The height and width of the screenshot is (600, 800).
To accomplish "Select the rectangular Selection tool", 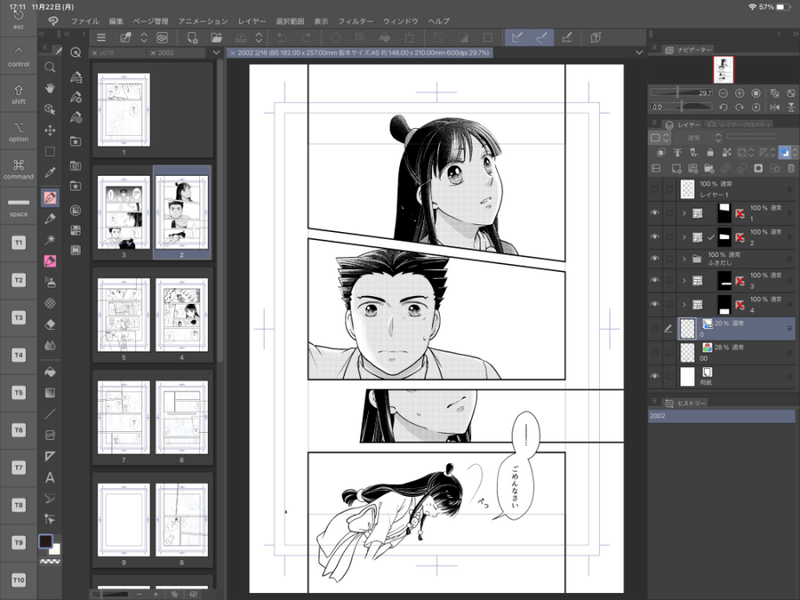I will (49, 152).
